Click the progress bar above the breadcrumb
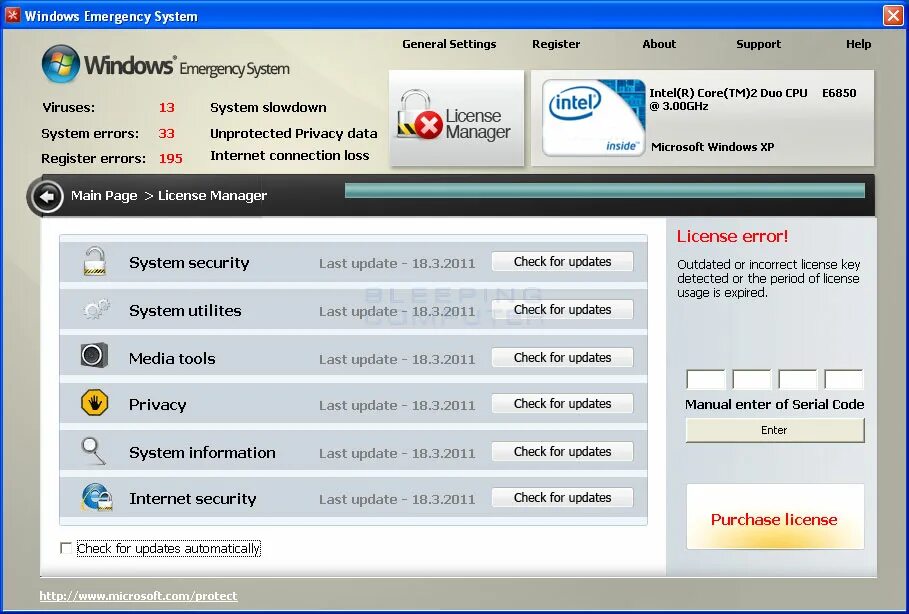Screen dimensions: 909x614 pyautogui.click(x=605, y=189)
